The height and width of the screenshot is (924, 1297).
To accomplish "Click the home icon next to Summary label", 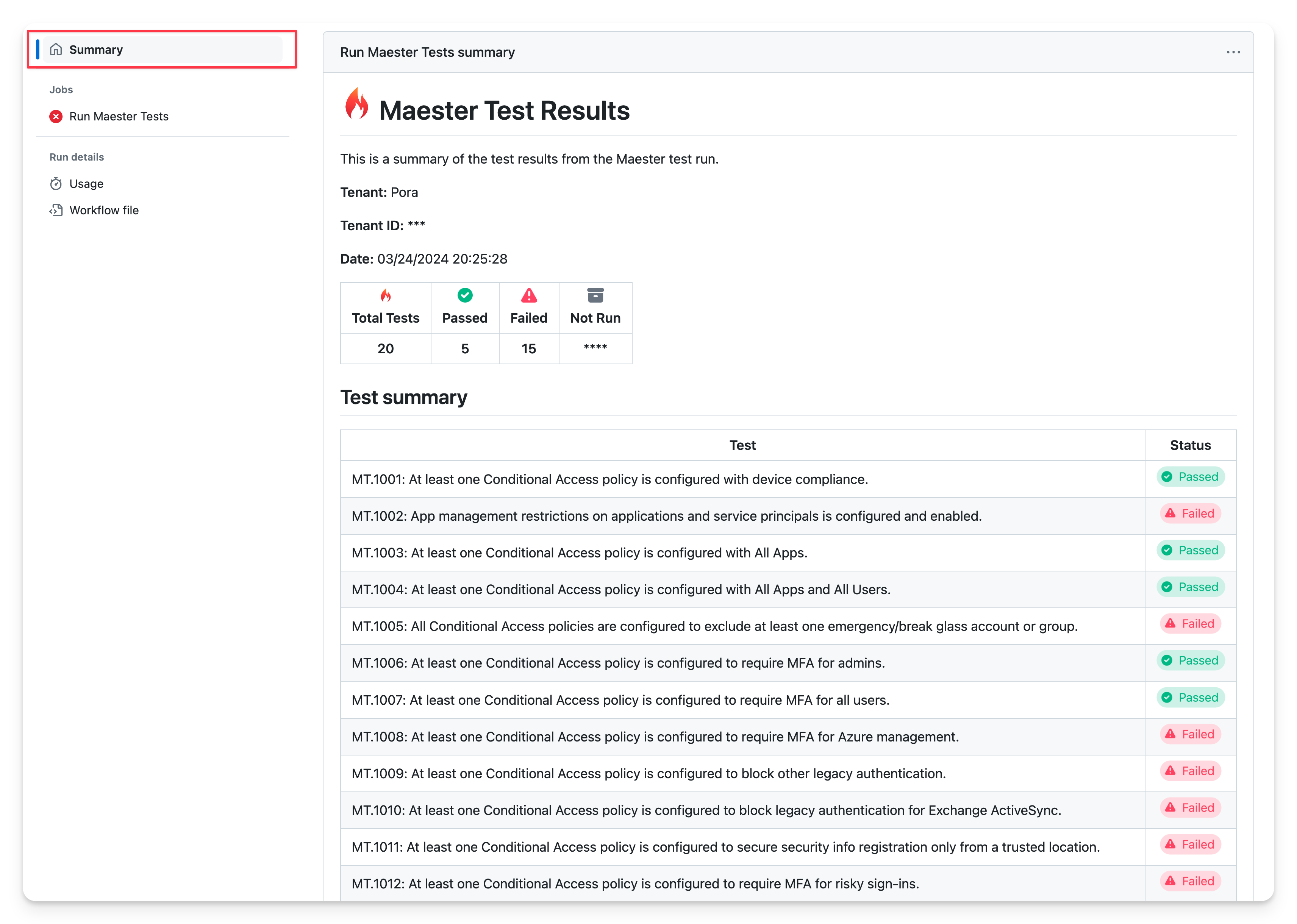I will tap(55, 49).
